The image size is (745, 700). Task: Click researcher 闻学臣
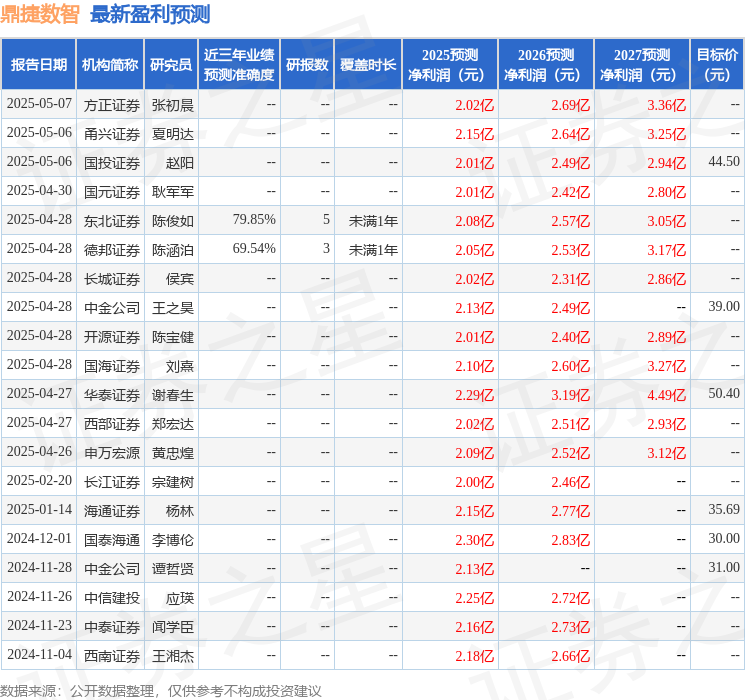[x=173, y=627]
